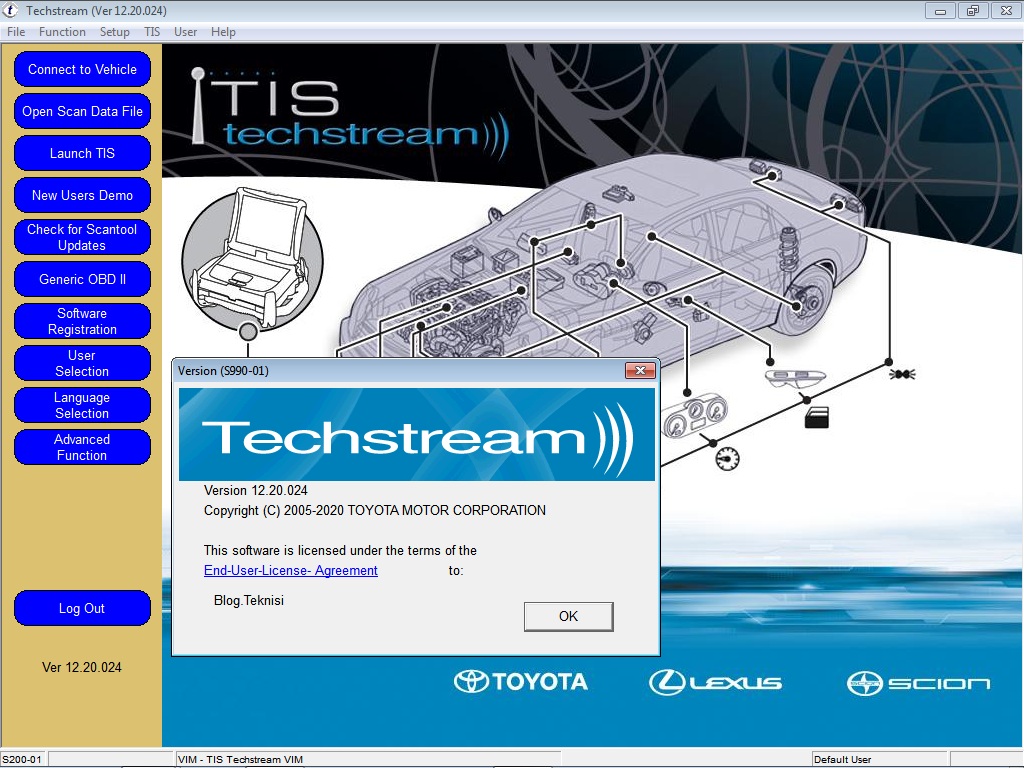
Task: Start the New Users Demo
Action: point(82,195)
